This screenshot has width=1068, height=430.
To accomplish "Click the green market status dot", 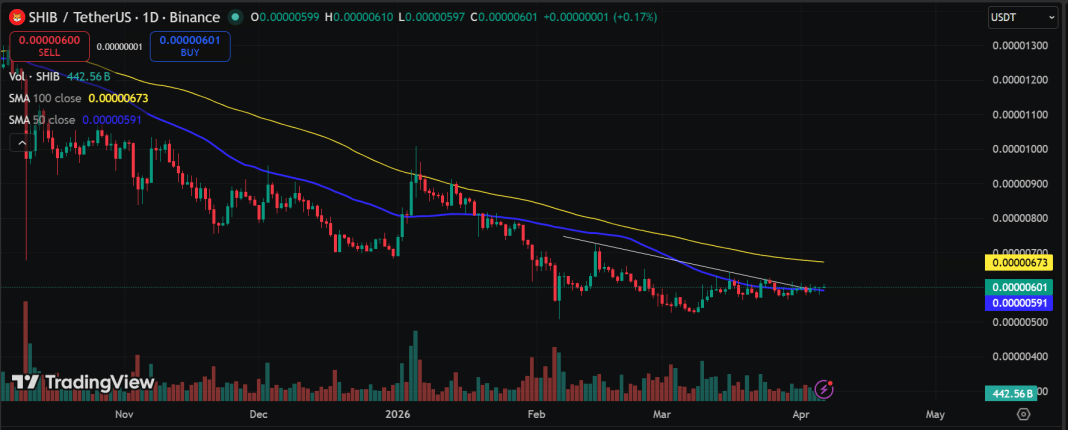I will [x=235, y=17].
